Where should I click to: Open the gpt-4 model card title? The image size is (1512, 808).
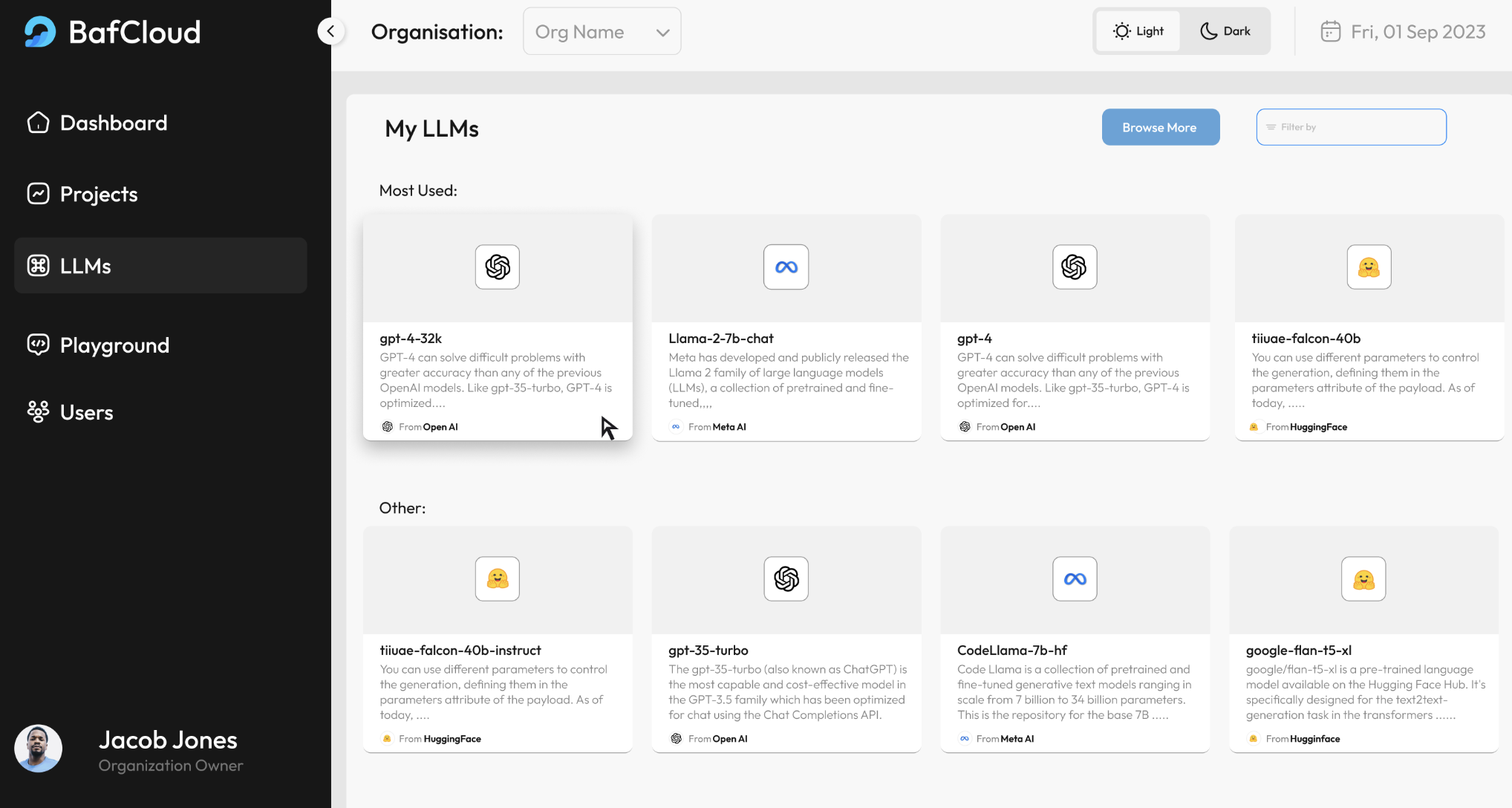pos(974,339)
